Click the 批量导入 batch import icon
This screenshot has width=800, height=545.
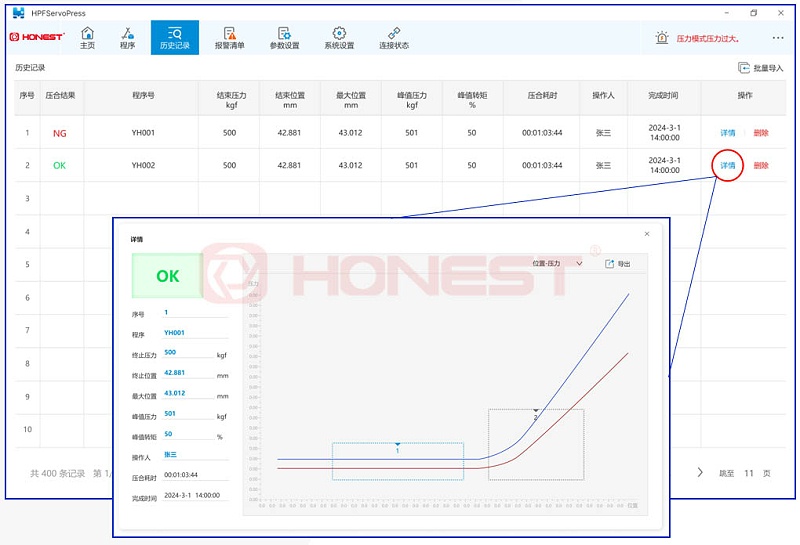[744, 68]
